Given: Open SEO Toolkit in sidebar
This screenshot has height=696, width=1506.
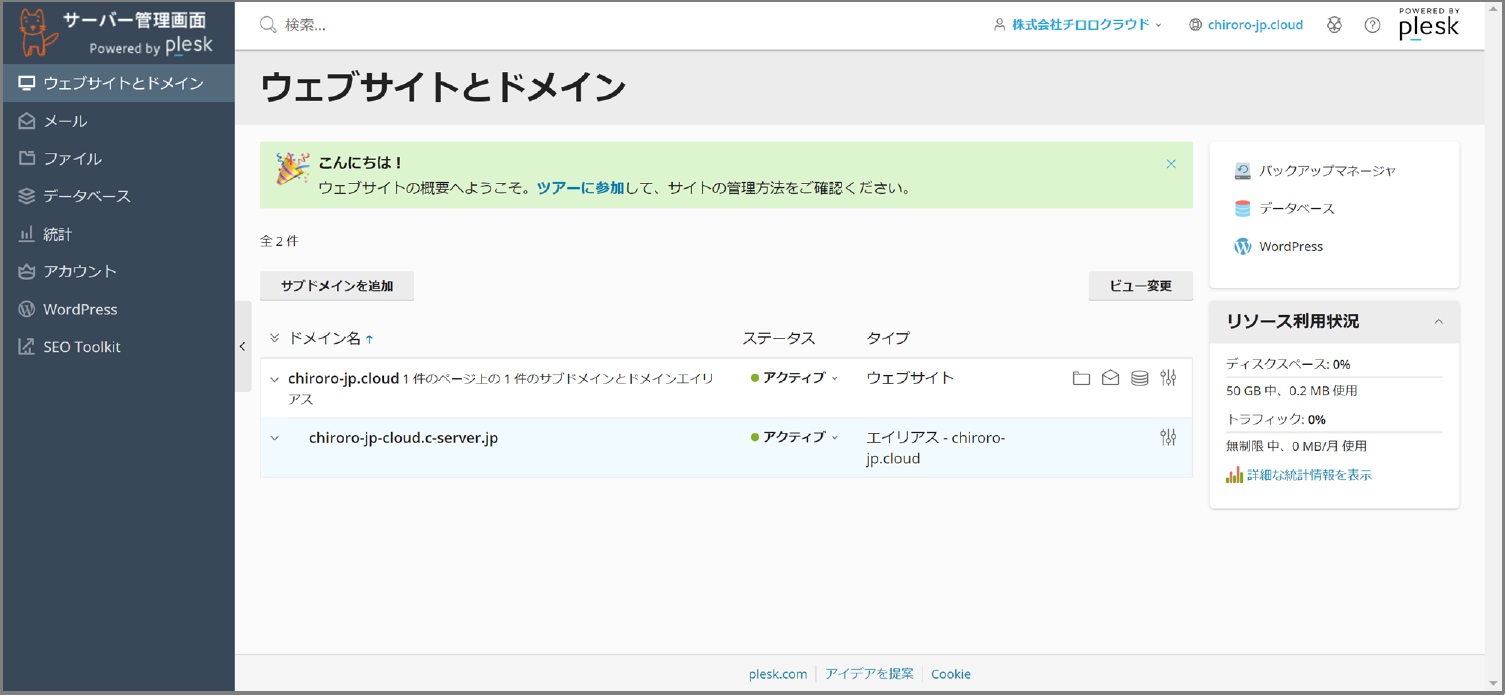Looking at the screenshot, I should (118, 347).
